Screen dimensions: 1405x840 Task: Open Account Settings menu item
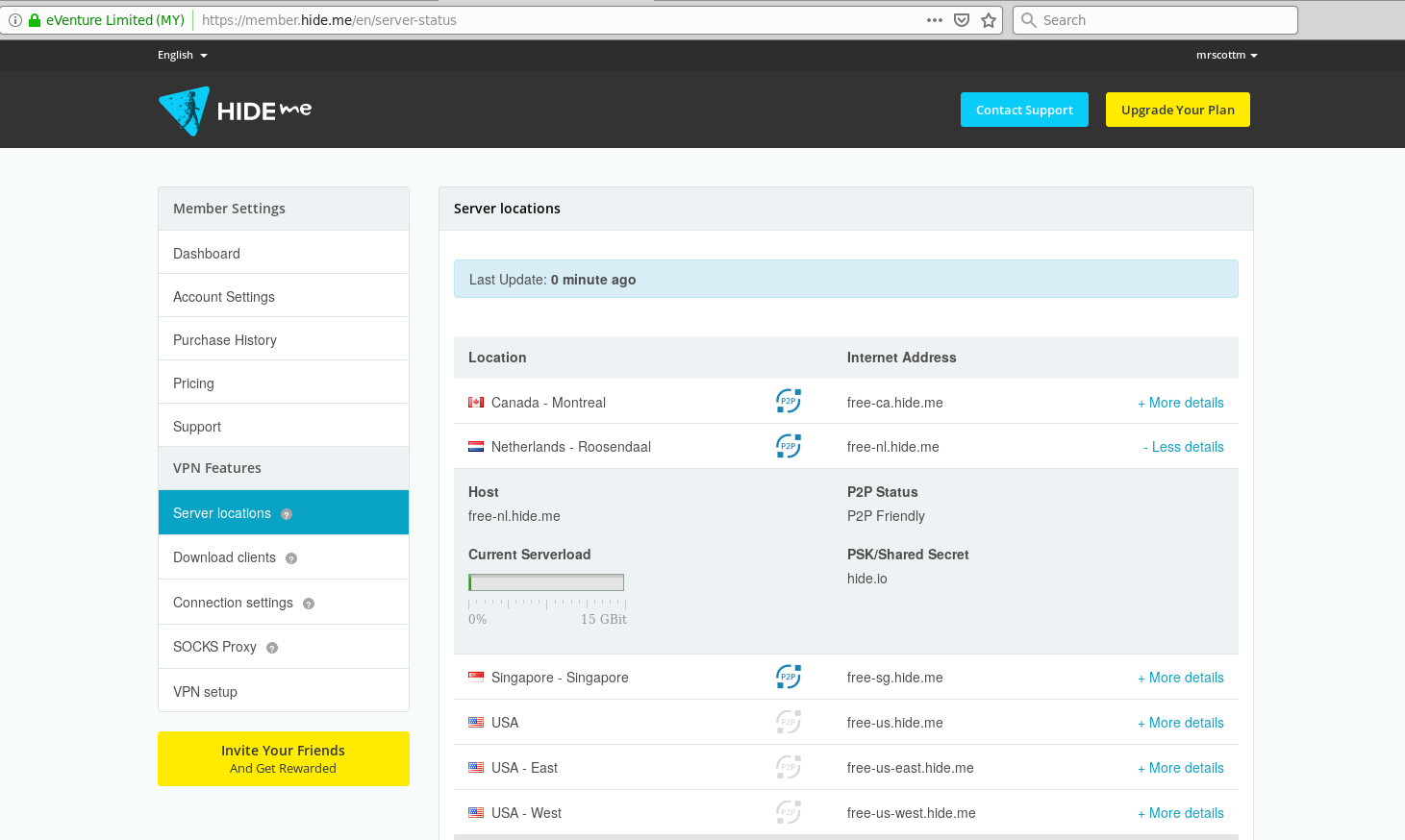(284, 296)
